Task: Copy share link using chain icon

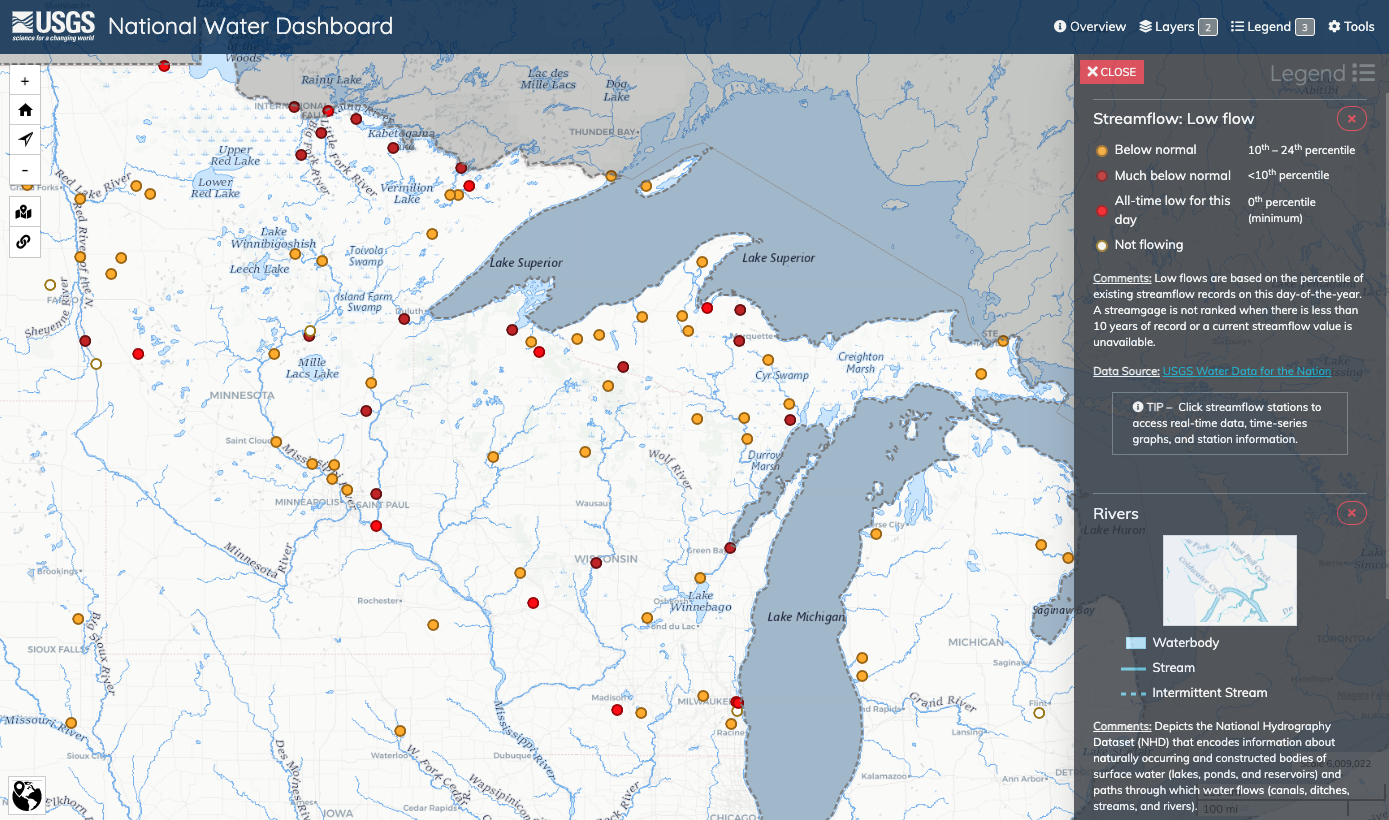Action: 25,241
